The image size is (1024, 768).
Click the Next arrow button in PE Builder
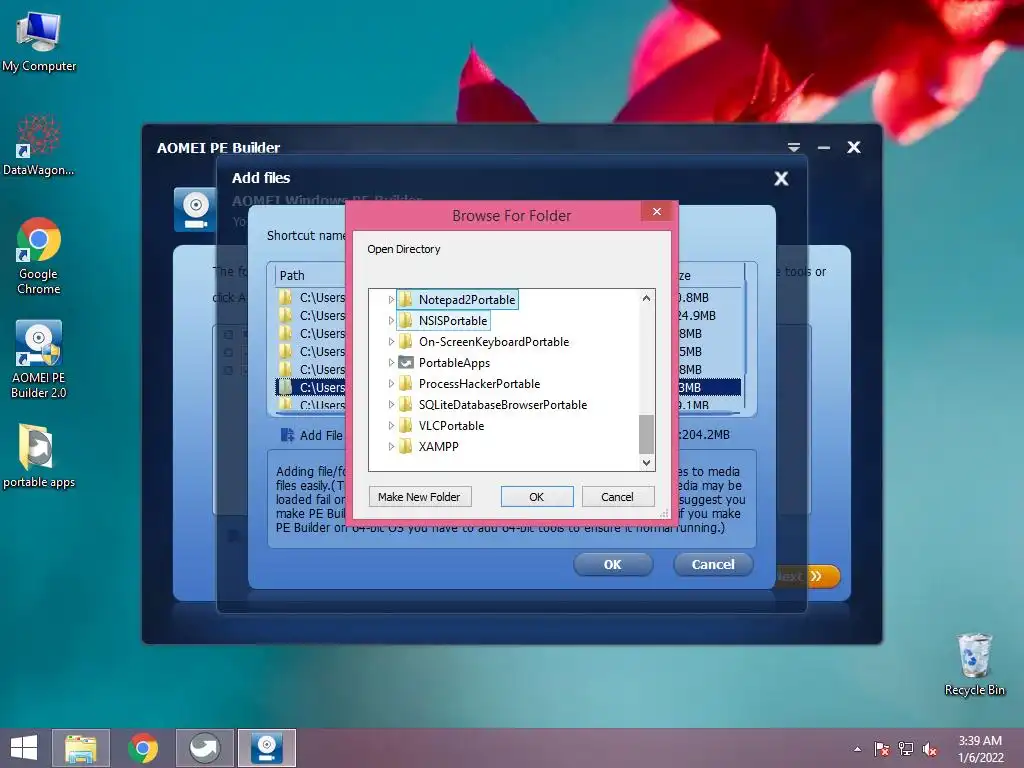click(x=807, y=576)
